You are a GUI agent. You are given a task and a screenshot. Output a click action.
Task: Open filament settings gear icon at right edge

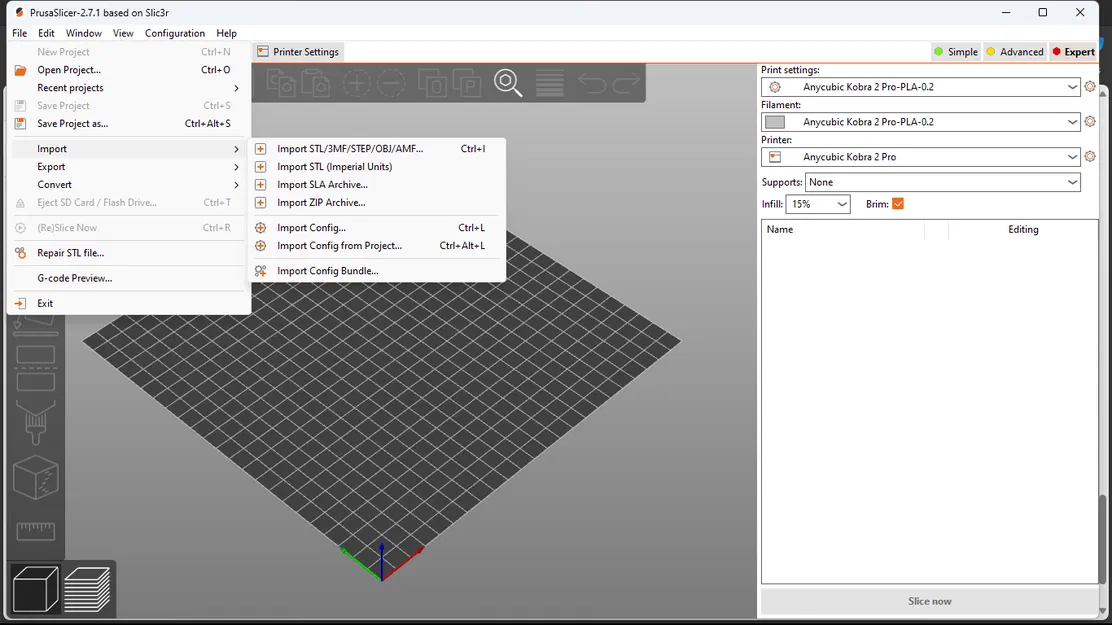point(1090,121)
